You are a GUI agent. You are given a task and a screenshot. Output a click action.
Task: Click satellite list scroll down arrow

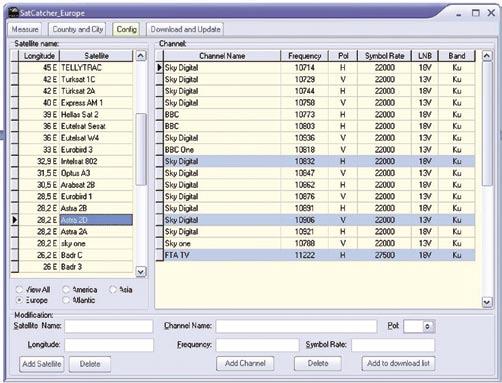(141, 272)
